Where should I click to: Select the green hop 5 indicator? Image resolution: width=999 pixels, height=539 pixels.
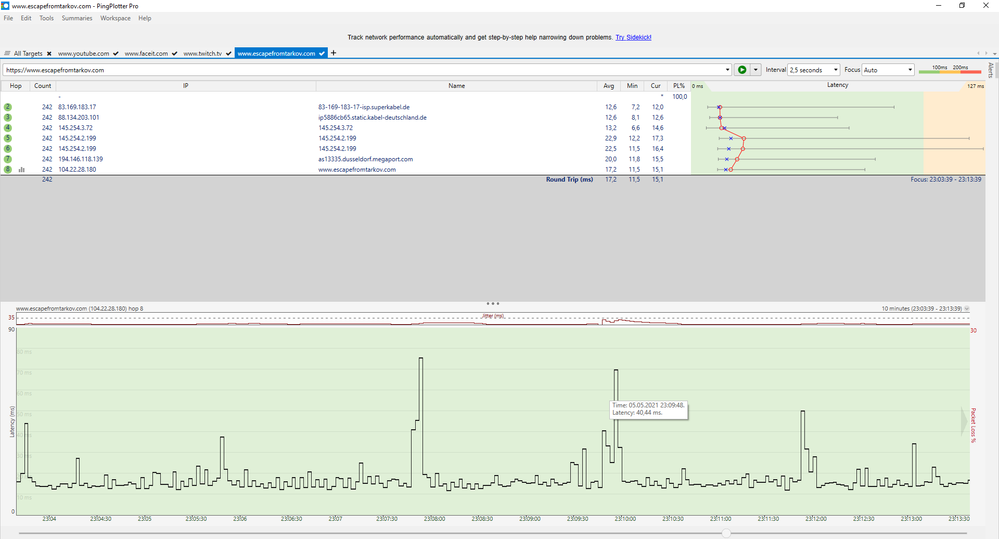point(8,138)
